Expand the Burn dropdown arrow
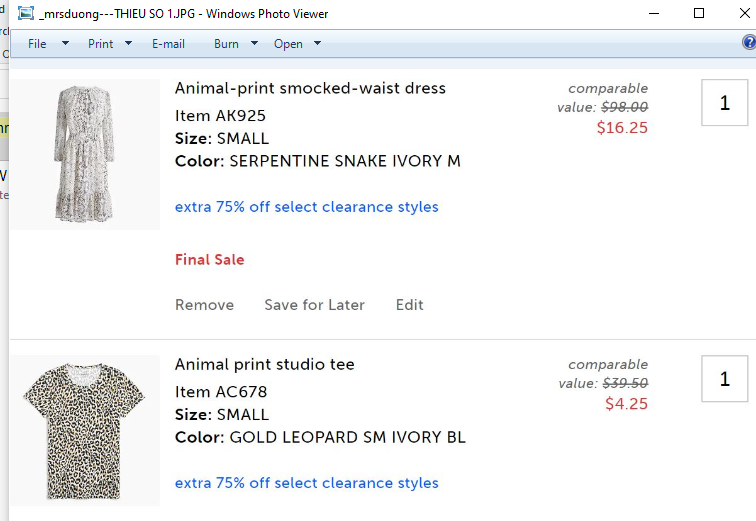 pyautogui.click(x=254, y=44)
